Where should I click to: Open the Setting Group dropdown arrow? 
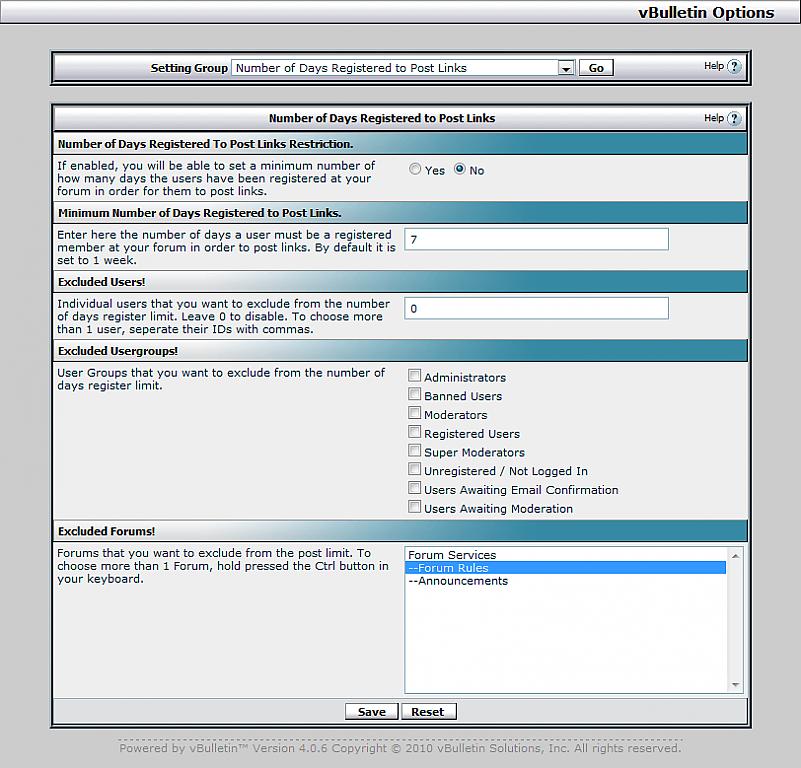click(566, 68)
